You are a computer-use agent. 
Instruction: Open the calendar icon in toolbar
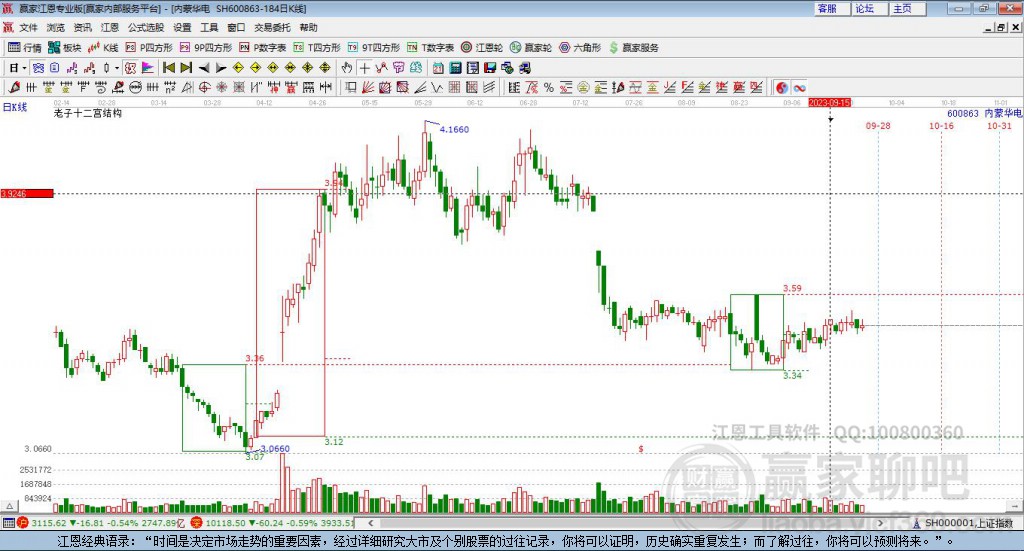tap(438, 68)
